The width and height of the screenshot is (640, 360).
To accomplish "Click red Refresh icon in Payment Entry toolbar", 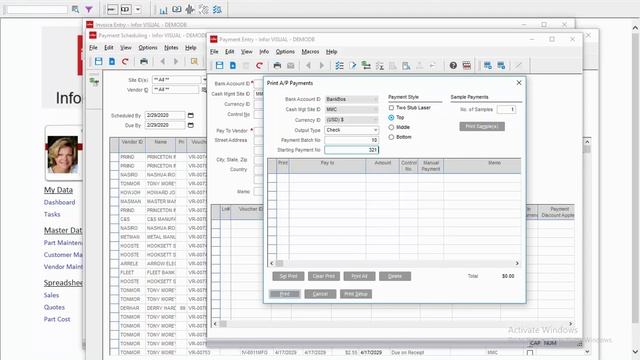I will [x=259, y=65].
